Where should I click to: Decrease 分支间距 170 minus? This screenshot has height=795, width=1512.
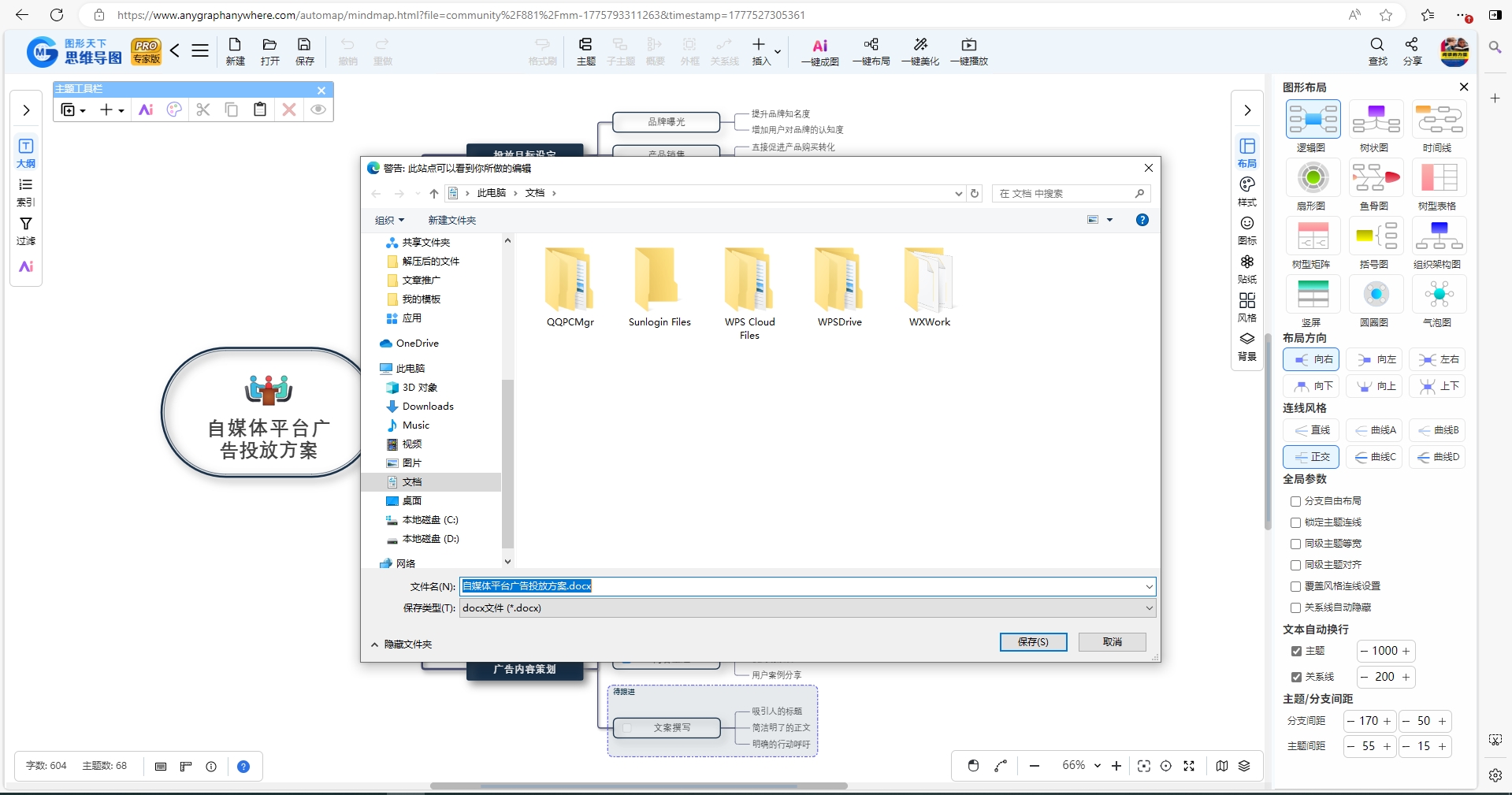(1351, 721)
